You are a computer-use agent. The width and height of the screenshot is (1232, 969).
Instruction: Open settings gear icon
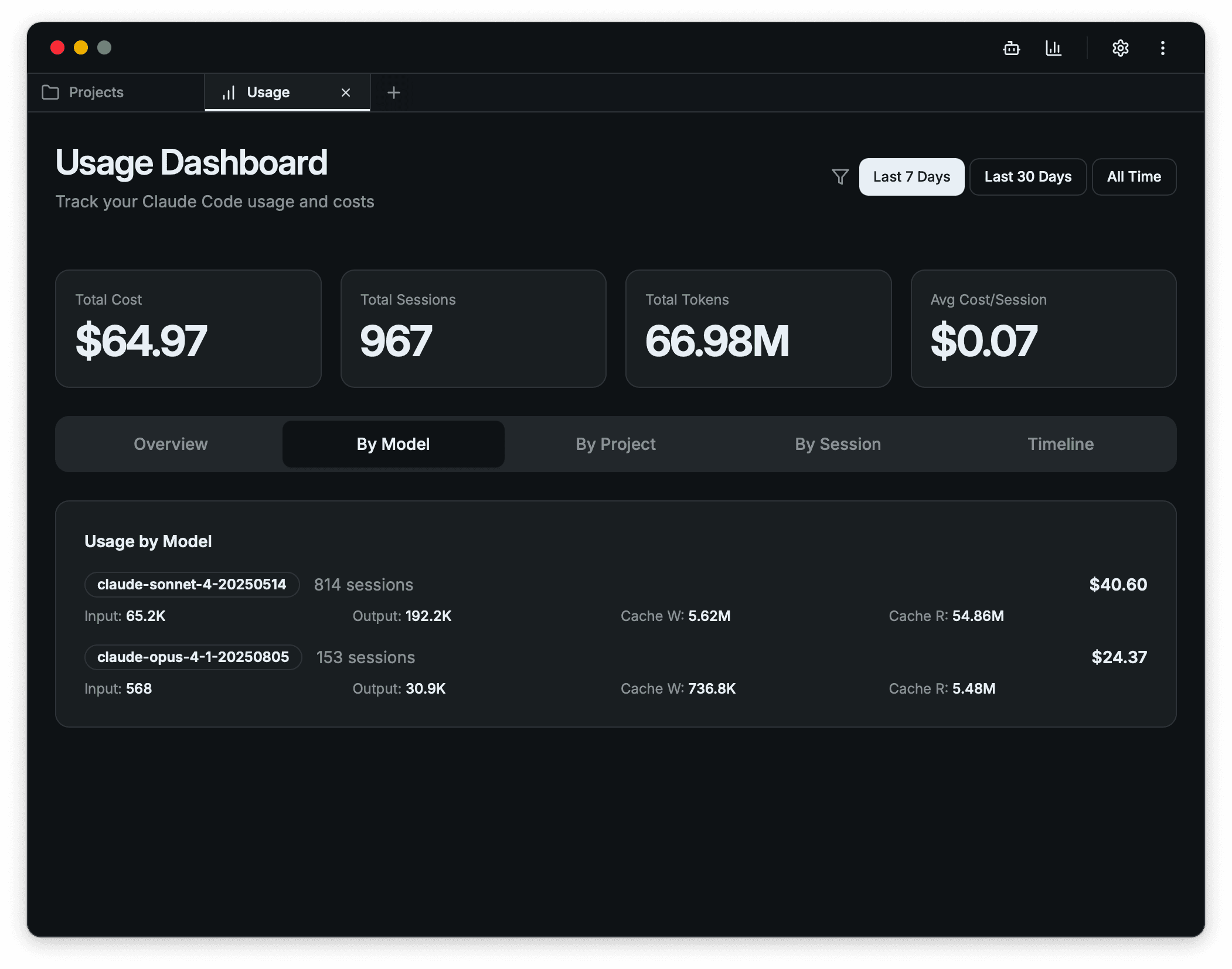coord(1120,48)
